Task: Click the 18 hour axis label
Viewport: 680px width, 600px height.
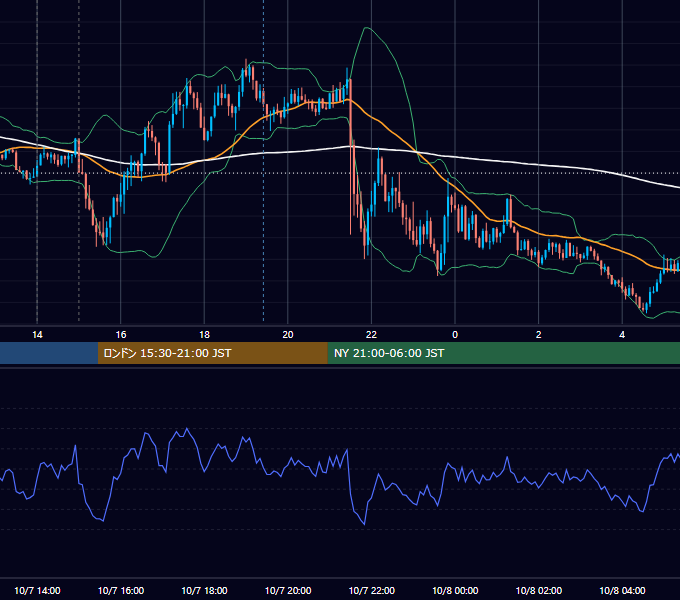Action: coord(204,335)
